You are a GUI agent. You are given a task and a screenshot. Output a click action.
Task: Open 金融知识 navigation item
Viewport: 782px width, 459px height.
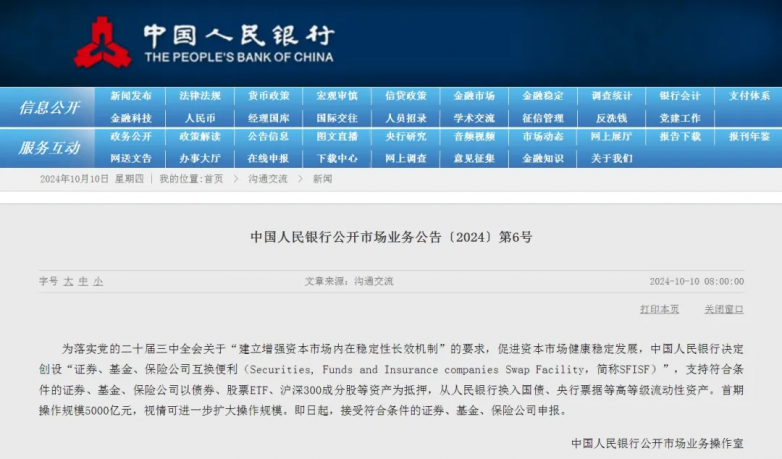[x=543, y=159]
